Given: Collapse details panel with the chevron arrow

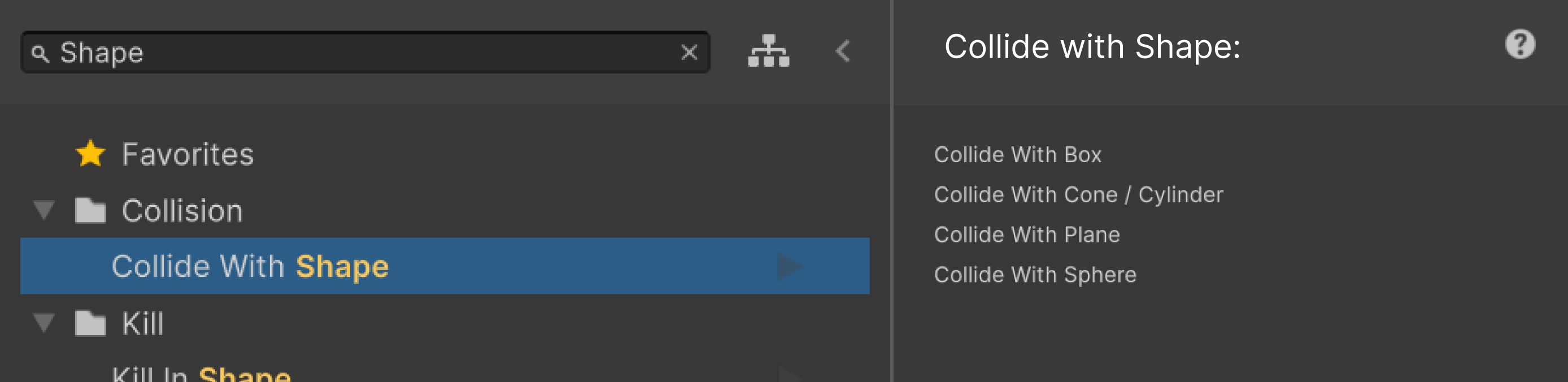Looking at the screenshot, I should pos(843,51).
